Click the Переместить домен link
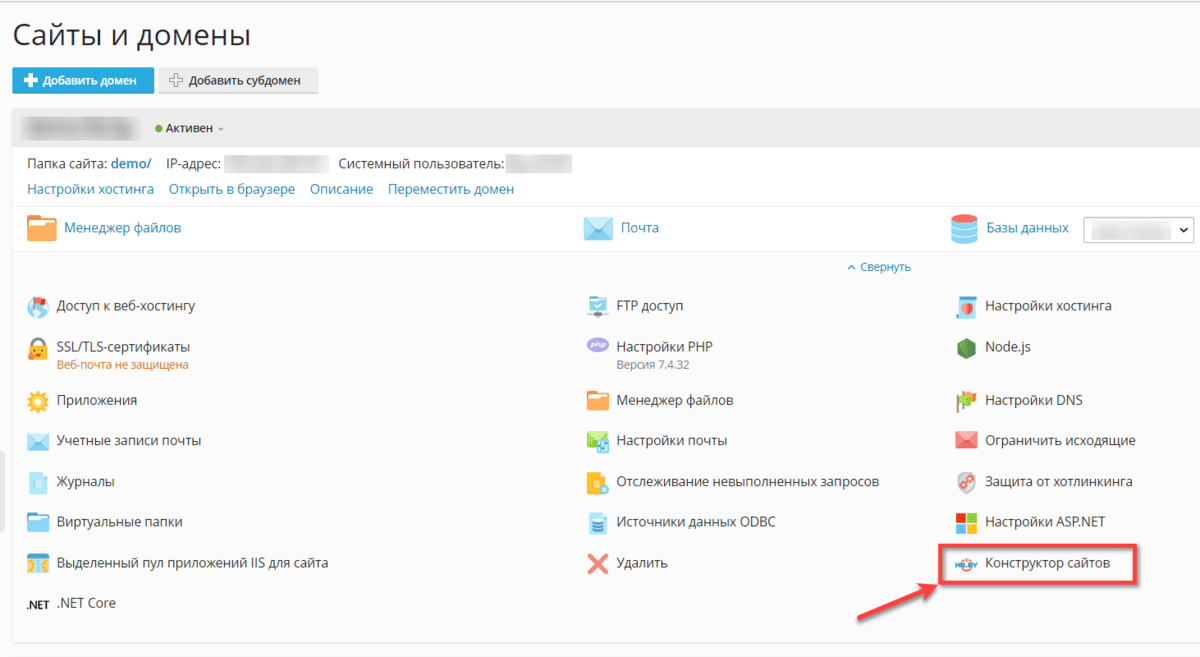This screenshot has width=1200, height=657. pos(451,189)
